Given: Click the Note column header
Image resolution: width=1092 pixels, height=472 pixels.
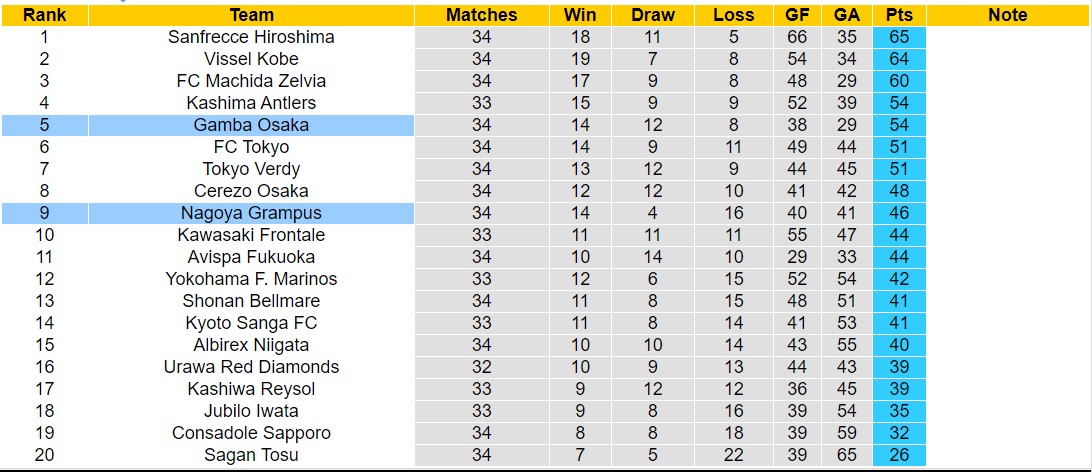Looking at the screenshot, I should point(1007,15).
